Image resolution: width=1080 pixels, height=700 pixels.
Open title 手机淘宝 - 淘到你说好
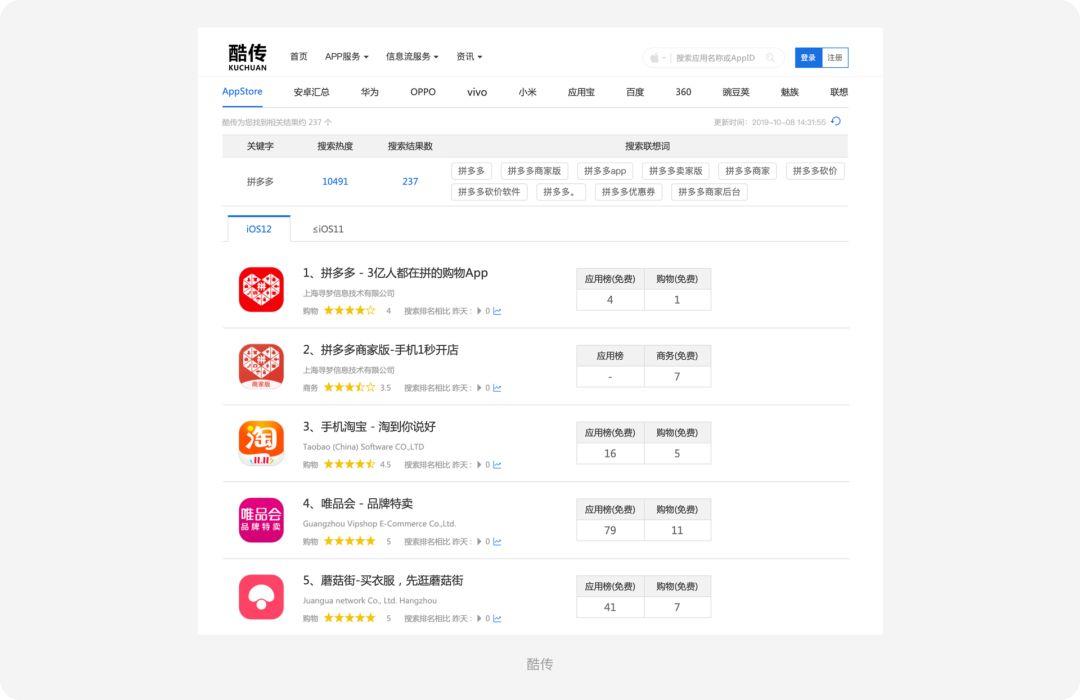tap(369, 427)
